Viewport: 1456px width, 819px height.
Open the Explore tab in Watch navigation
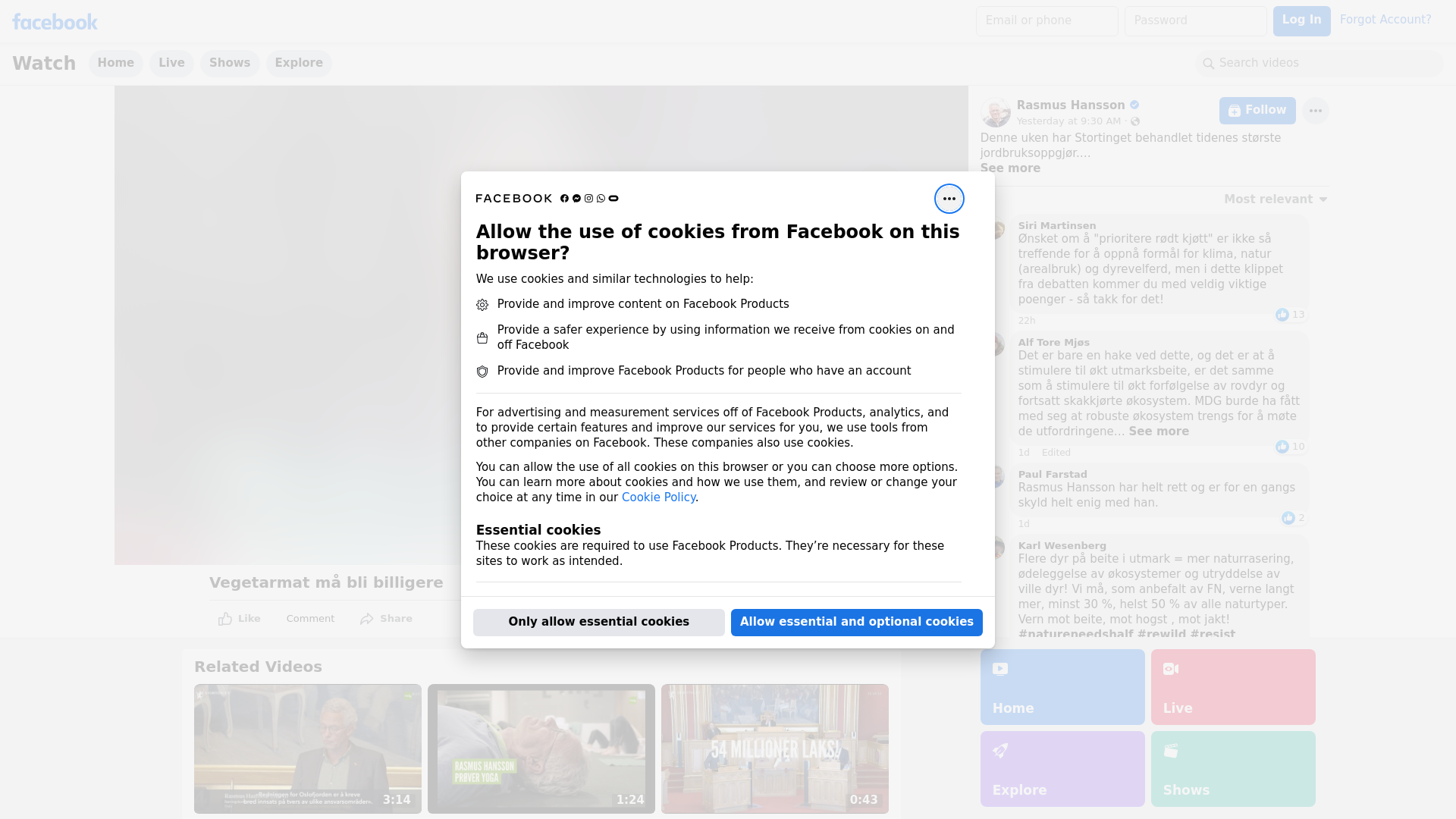[x=299, y=64]
